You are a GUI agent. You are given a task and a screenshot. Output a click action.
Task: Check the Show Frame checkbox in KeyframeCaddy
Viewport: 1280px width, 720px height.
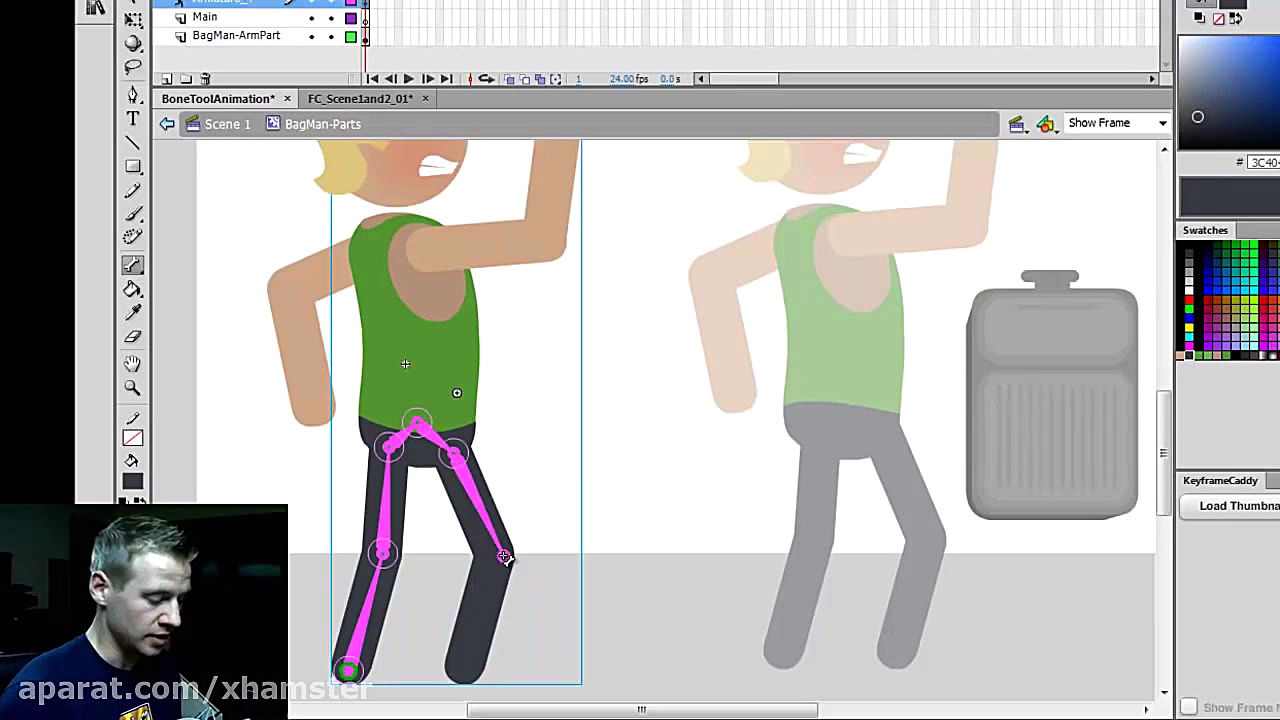1189,707
